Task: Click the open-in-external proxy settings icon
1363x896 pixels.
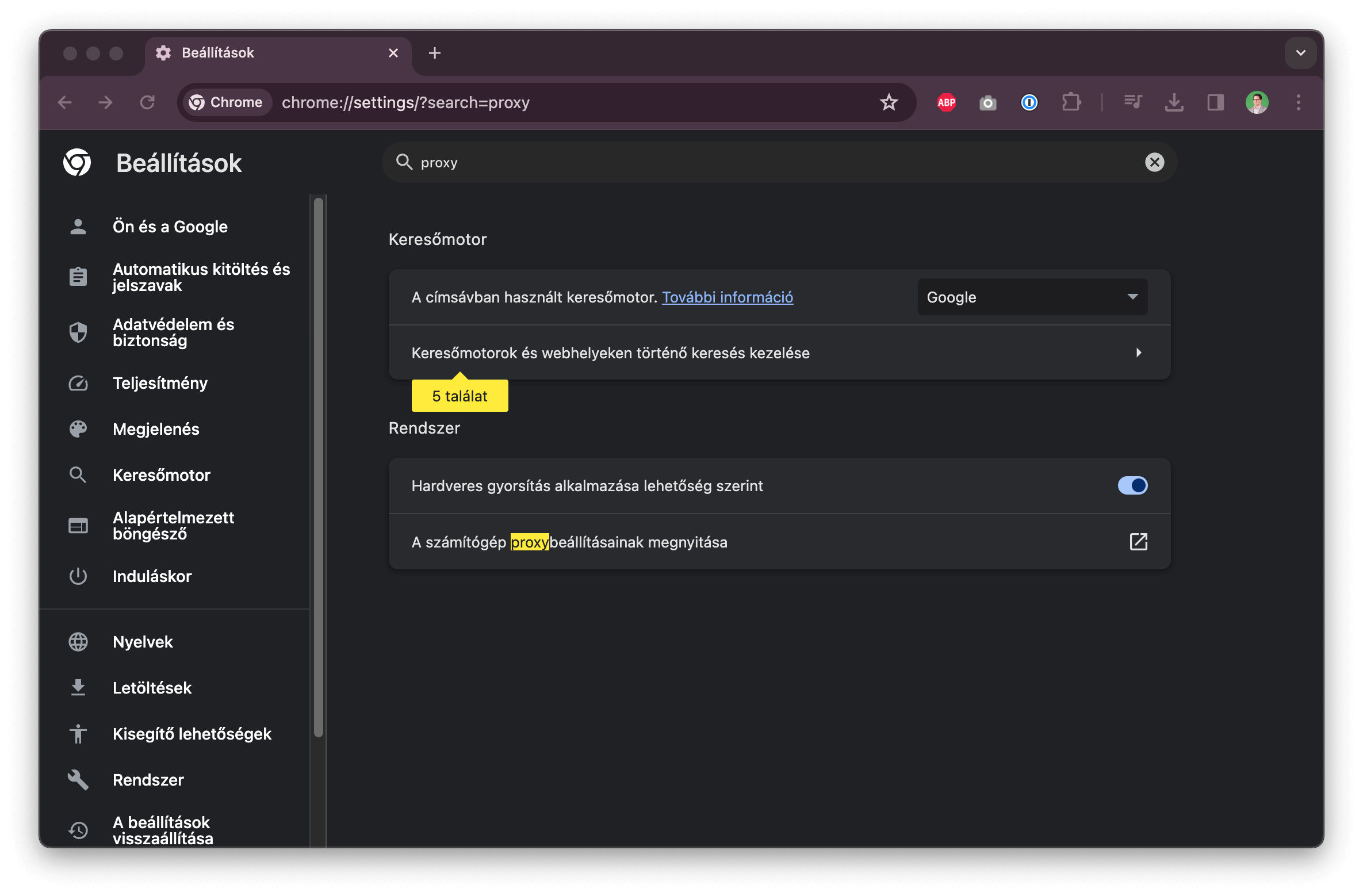Action: tap(1138, 542)
